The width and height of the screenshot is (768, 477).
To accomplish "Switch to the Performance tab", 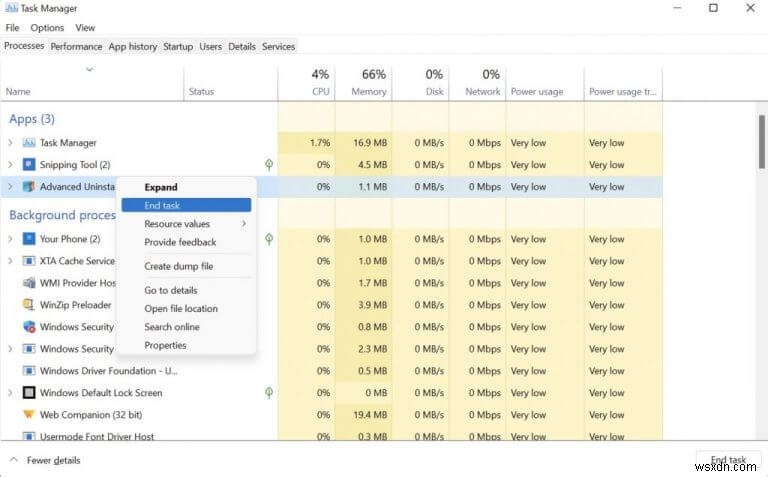I will click(x=76, y=47).
